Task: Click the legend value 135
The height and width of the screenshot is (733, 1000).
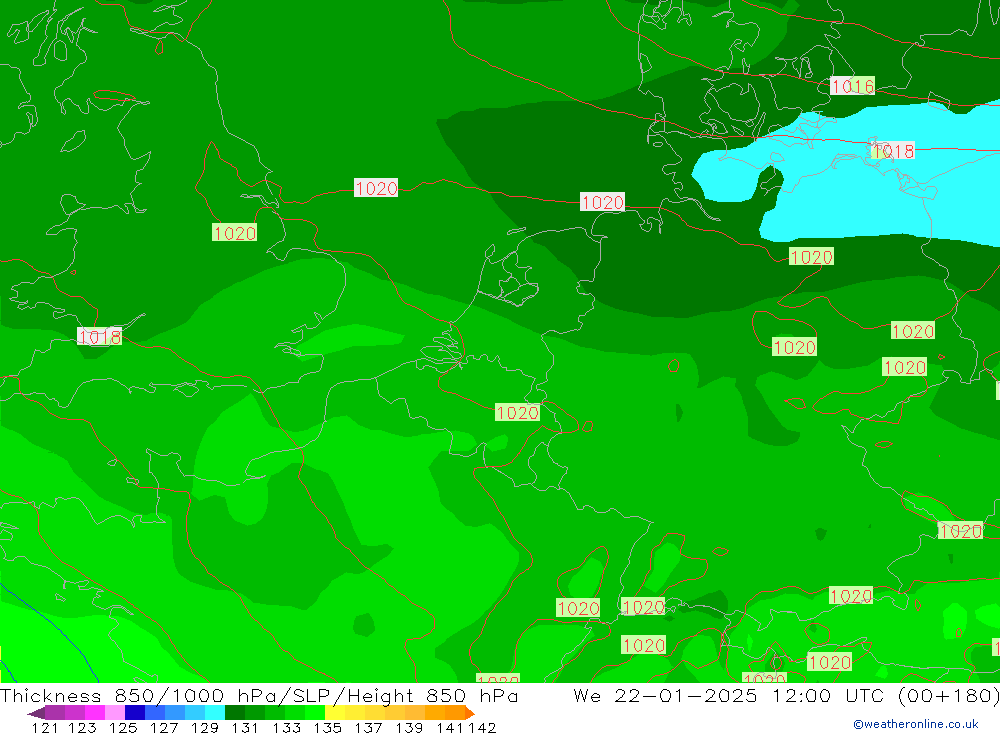Action: [x=328, y=727]
